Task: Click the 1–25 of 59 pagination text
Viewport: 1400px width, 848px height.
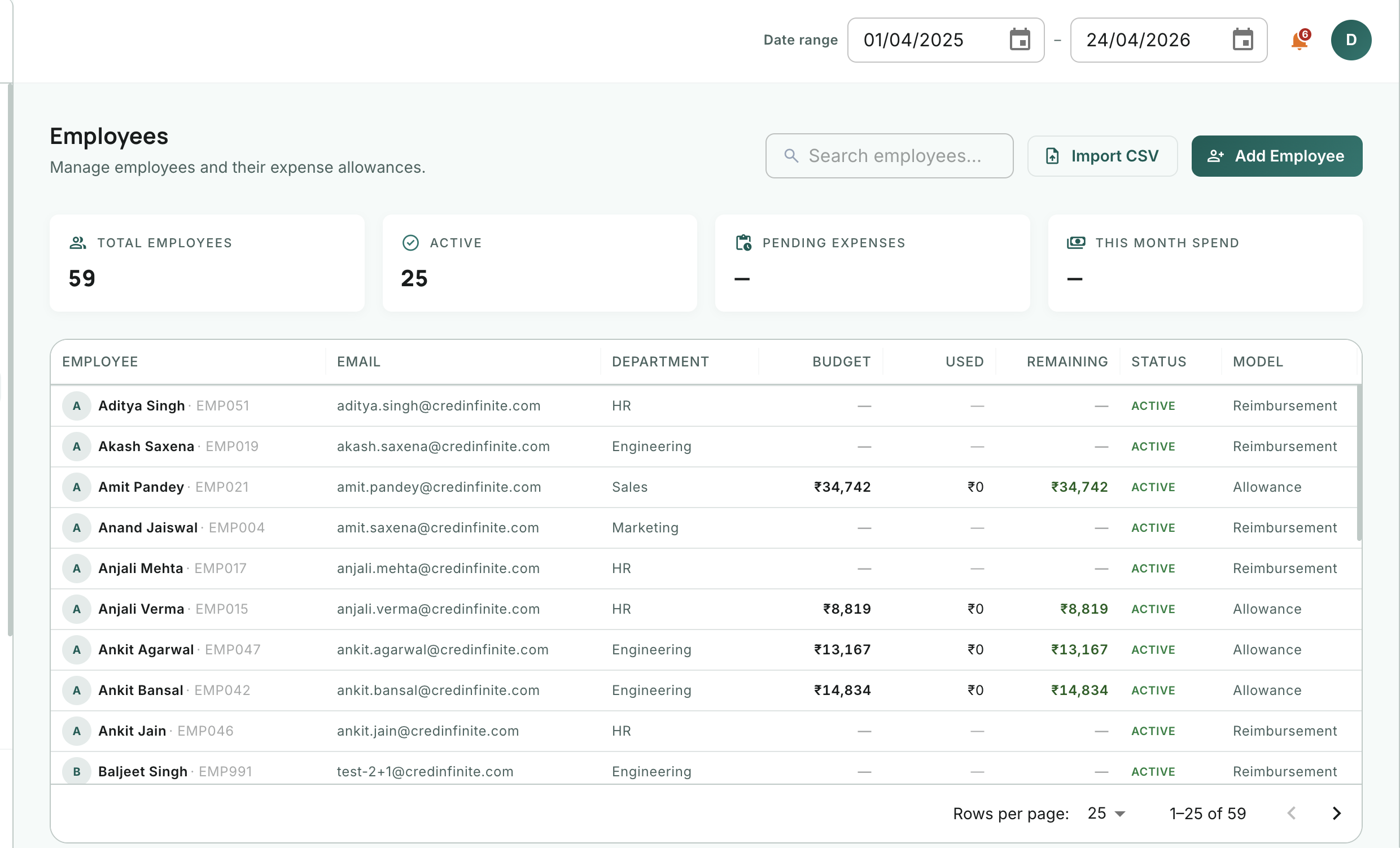Action: pos(1208,814)
